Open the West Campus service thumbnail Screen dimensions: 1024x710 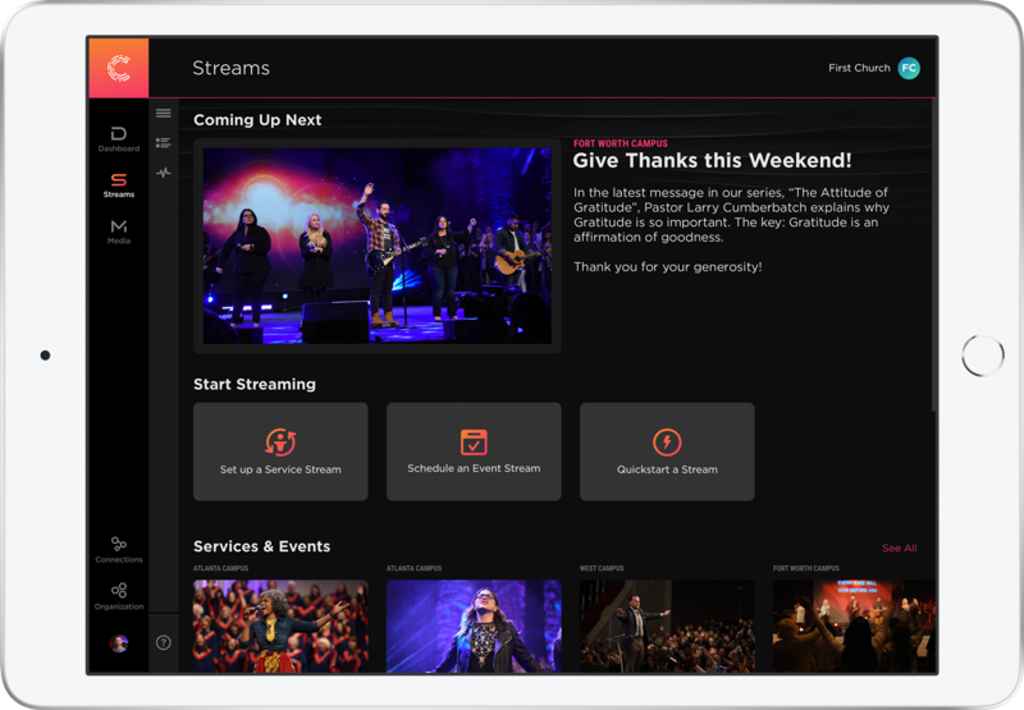[x=667, y=626]
